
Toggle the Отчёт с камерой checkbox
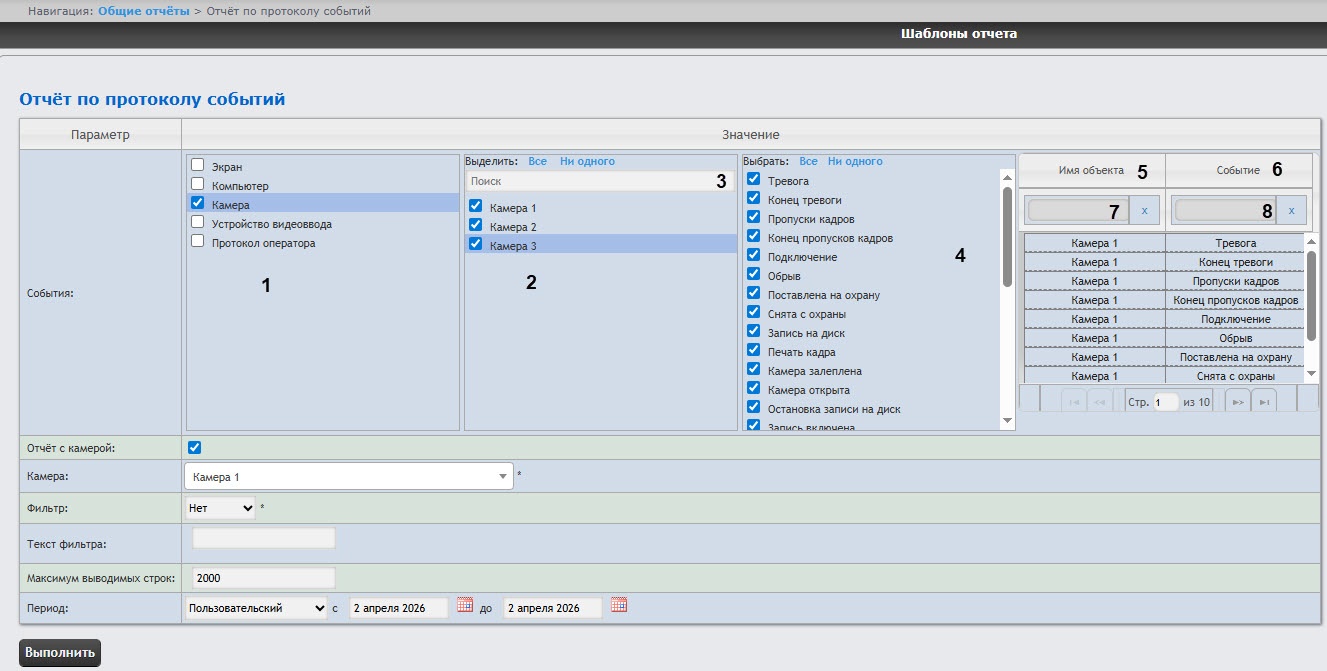pyautogui.click(x=195, y=447)
